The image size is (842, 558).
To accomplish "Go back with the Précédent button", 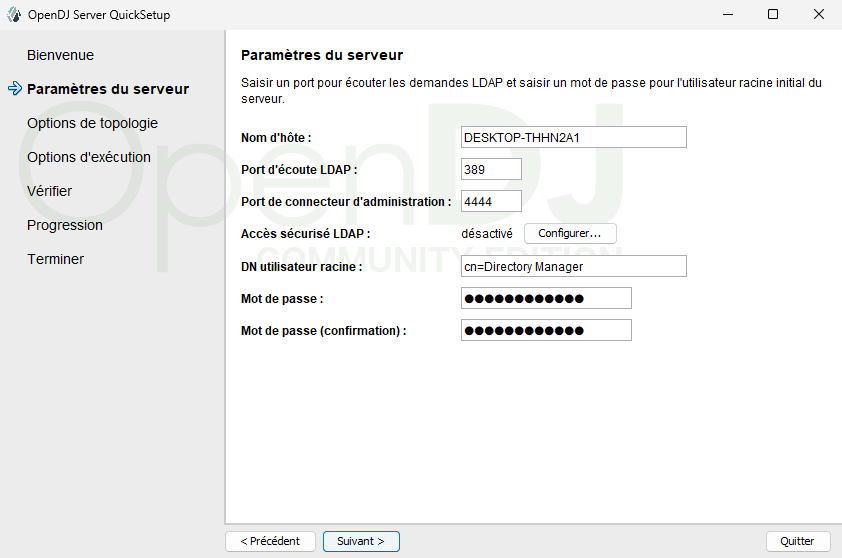I will tap(270, 541).
